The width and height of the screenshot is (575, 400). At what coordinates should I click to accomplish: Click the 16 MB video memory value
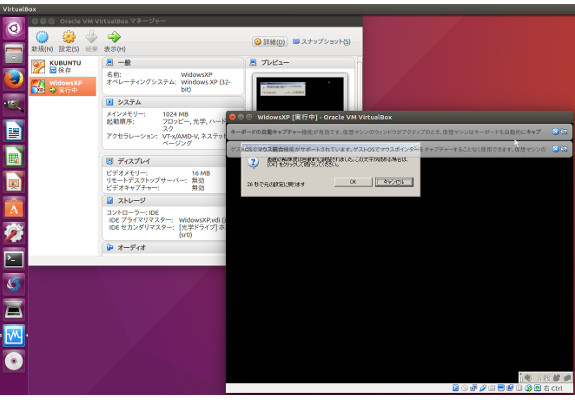click(201, 173)
